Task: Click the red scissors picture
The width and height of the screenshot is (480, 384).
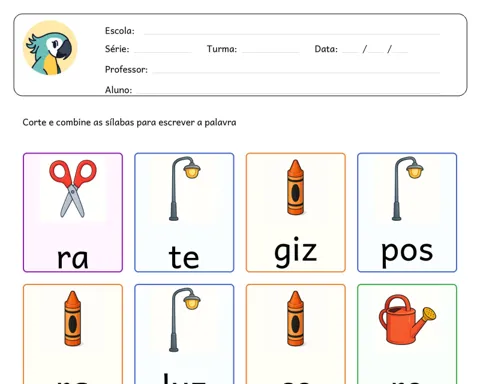Action: [73, 188]
